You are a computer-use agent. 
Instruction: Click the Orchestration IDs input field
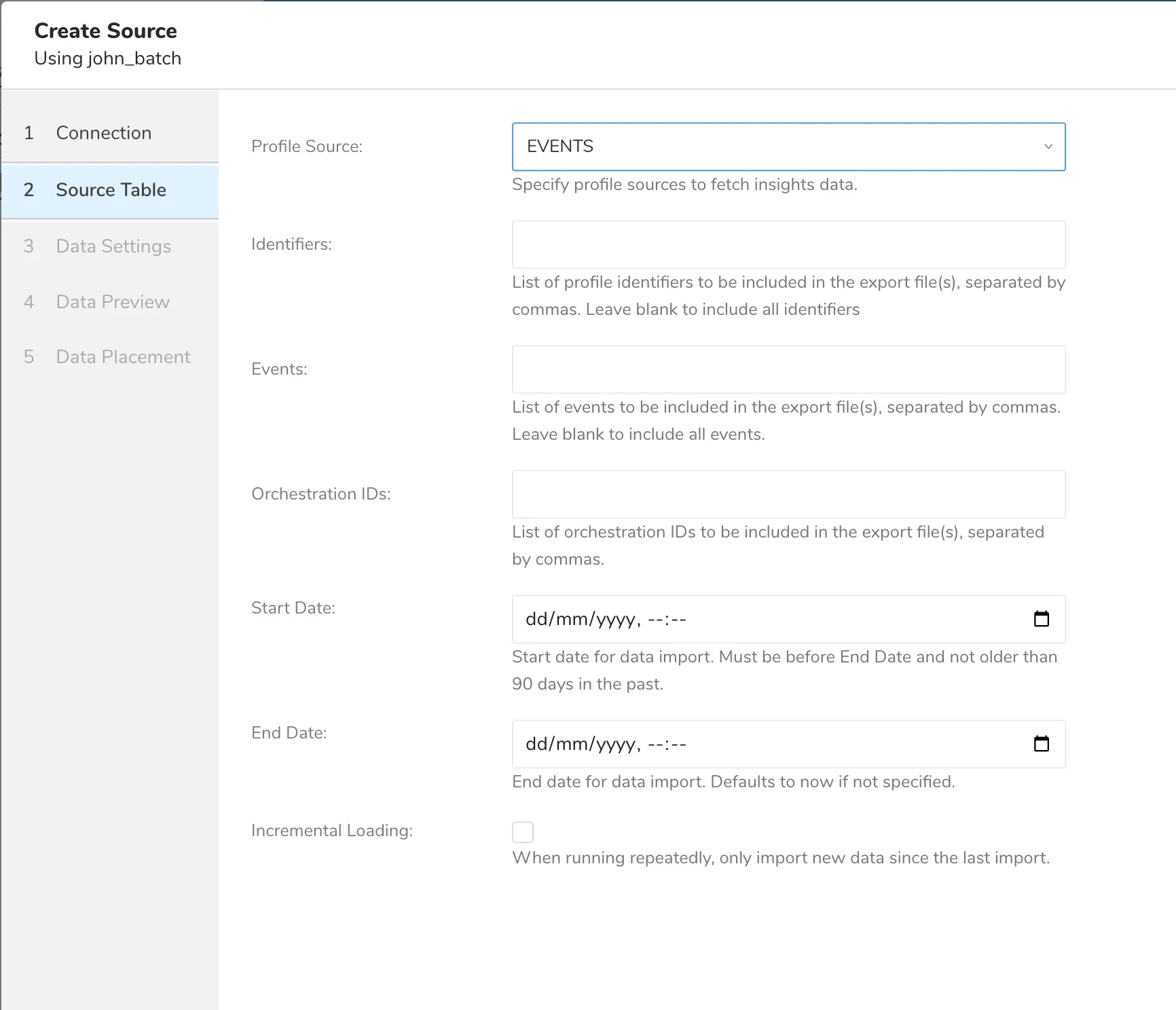pyautogui.click(x=788, y=494)
